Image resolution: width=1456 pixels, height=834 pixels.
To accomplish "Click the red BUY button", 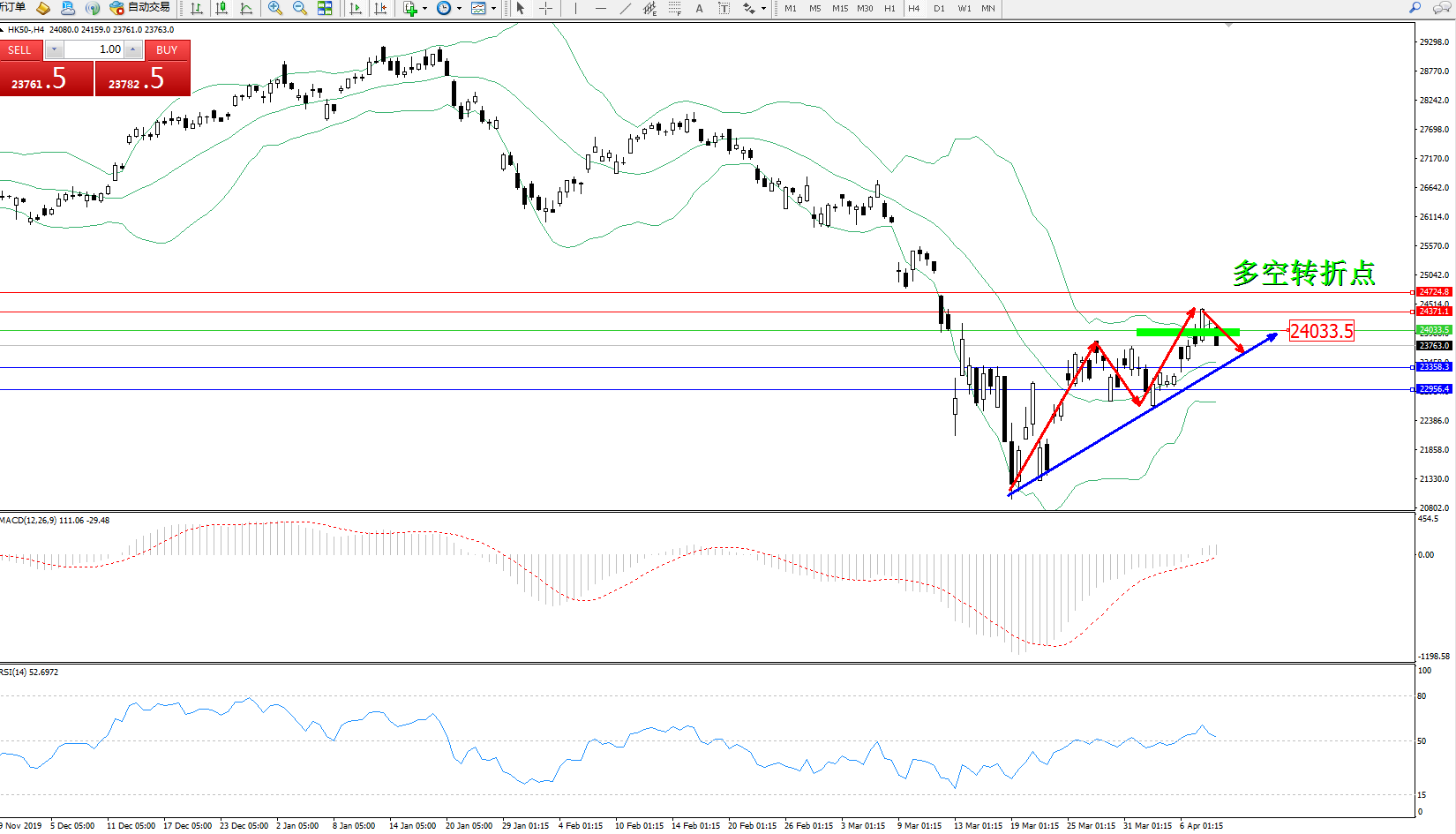I will click(x=167, y=50).
